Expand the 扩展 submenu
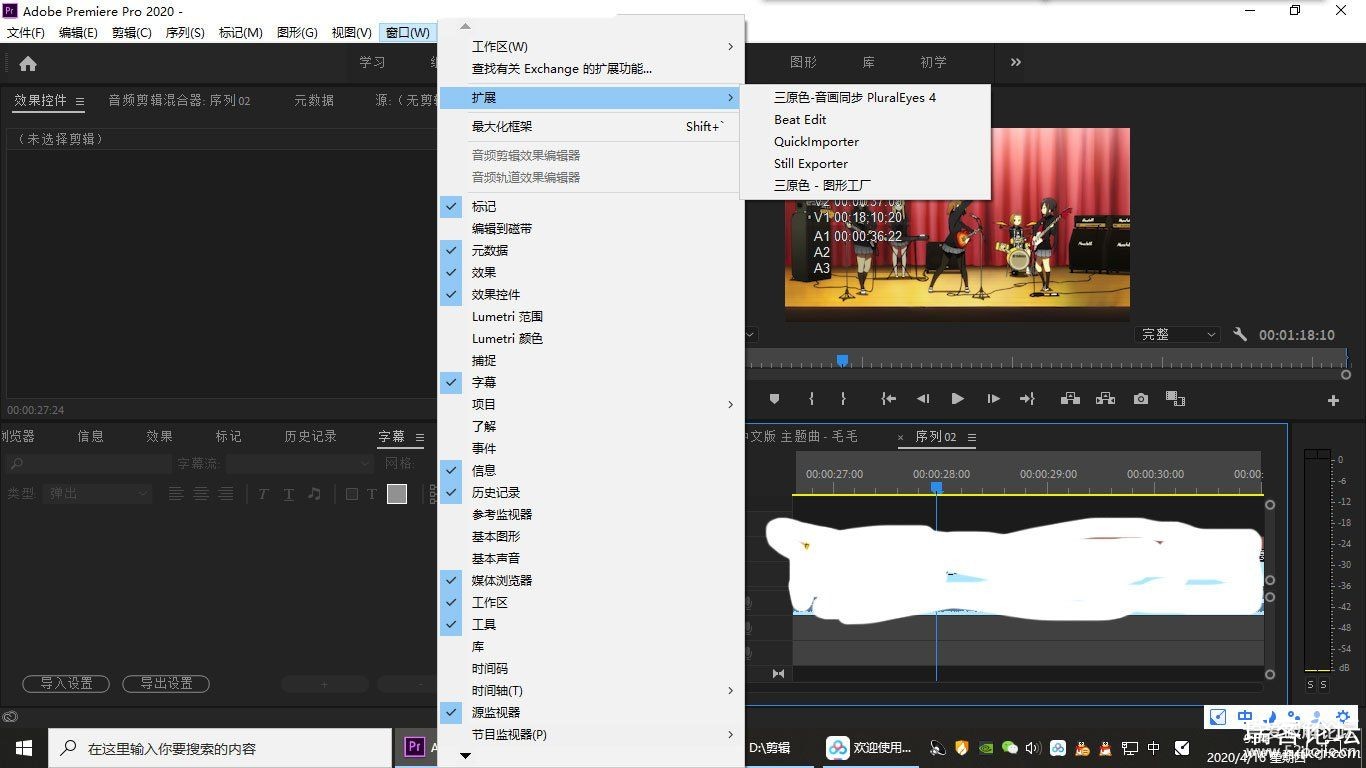This screenshot has width=1366, height=768. click(591, 97)
